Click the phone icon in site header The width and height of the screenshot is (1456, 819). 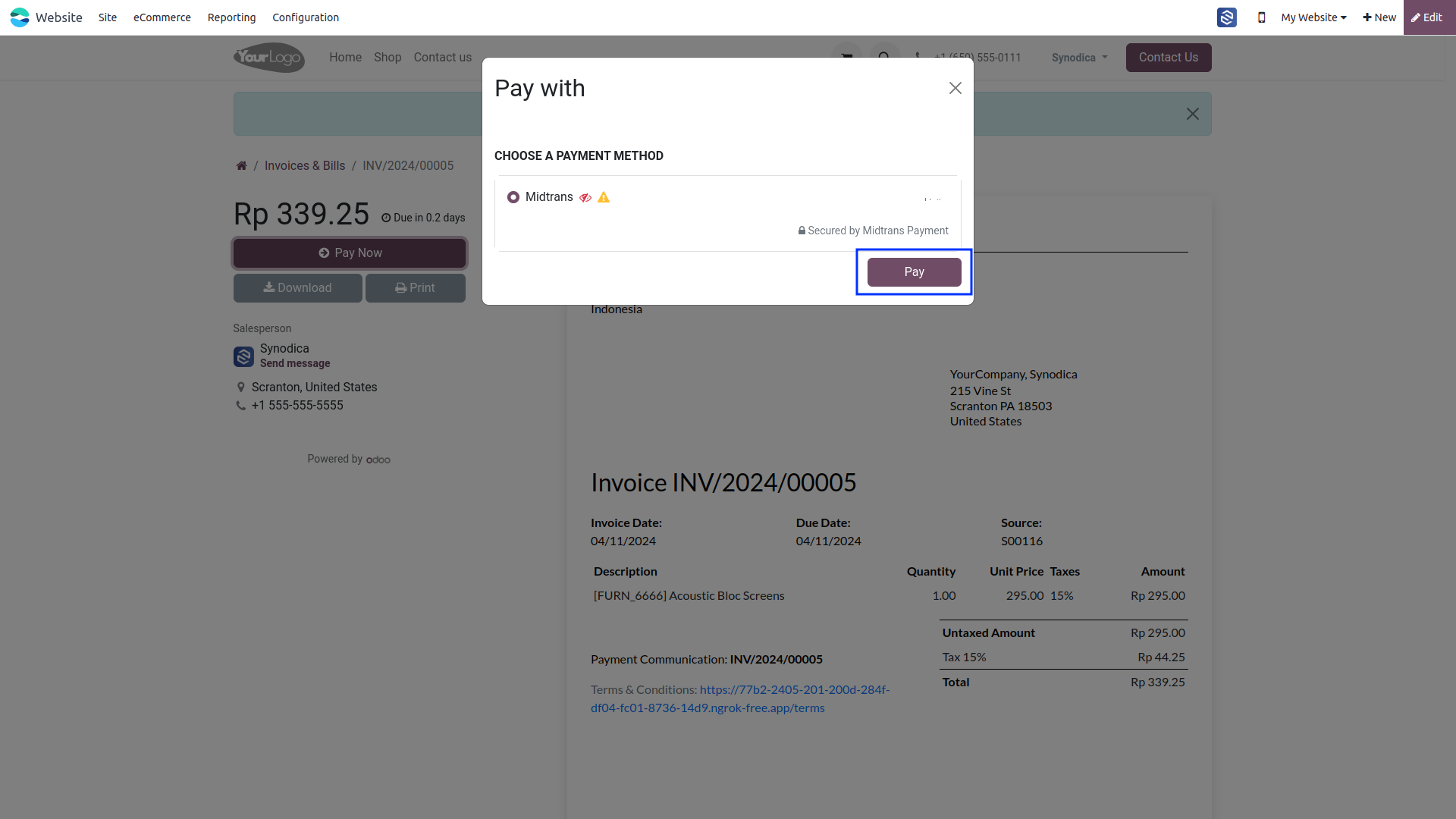pos(918,57)
